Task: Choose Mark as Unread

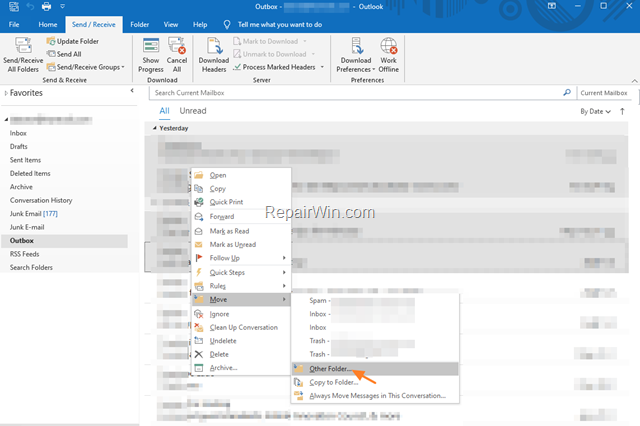Action: coord(241,244)
